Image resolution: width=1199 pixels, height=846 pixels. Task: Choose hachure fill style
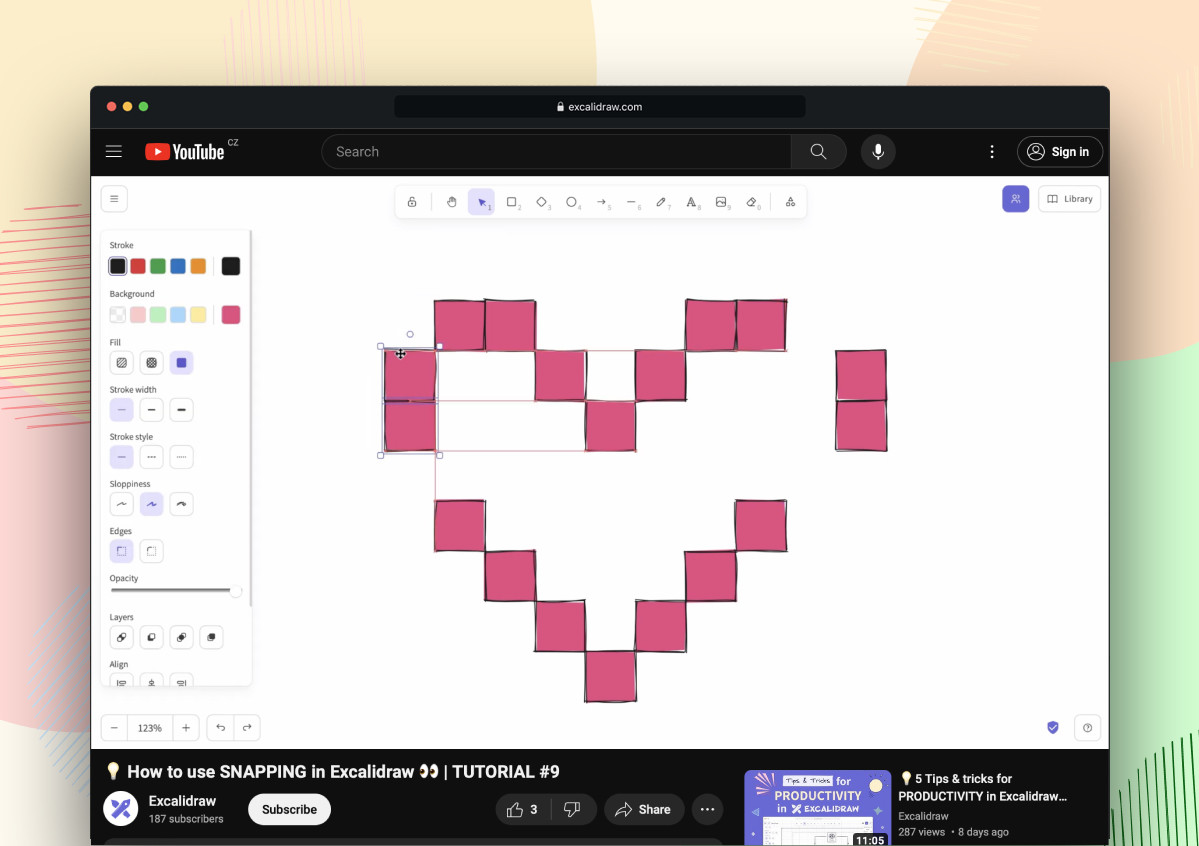click(x=122, y=363)
